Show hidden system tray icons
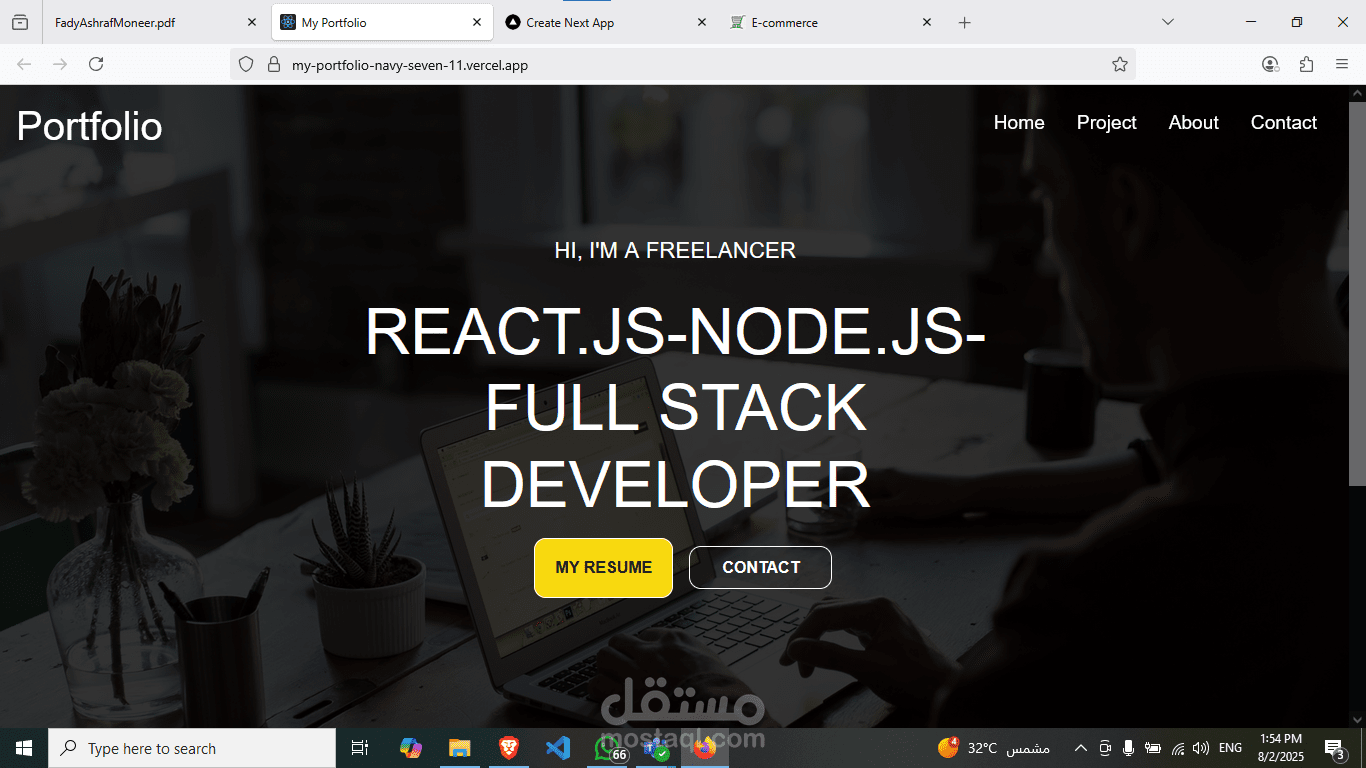The height and width of the screenshot is (768, 1366). [1080, 748]
